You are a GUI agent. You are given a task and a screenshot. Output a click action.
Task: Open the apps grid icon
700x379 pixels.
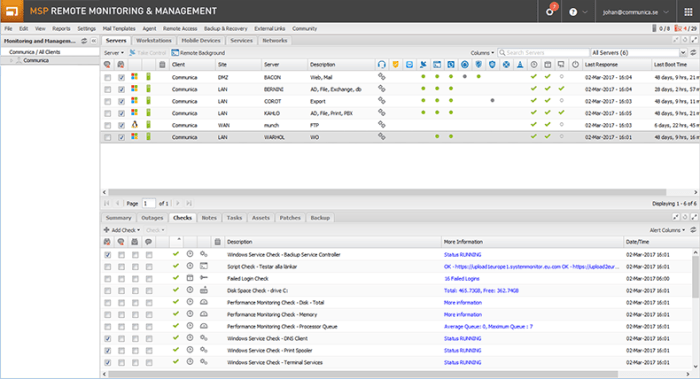[x=688, y=12]
